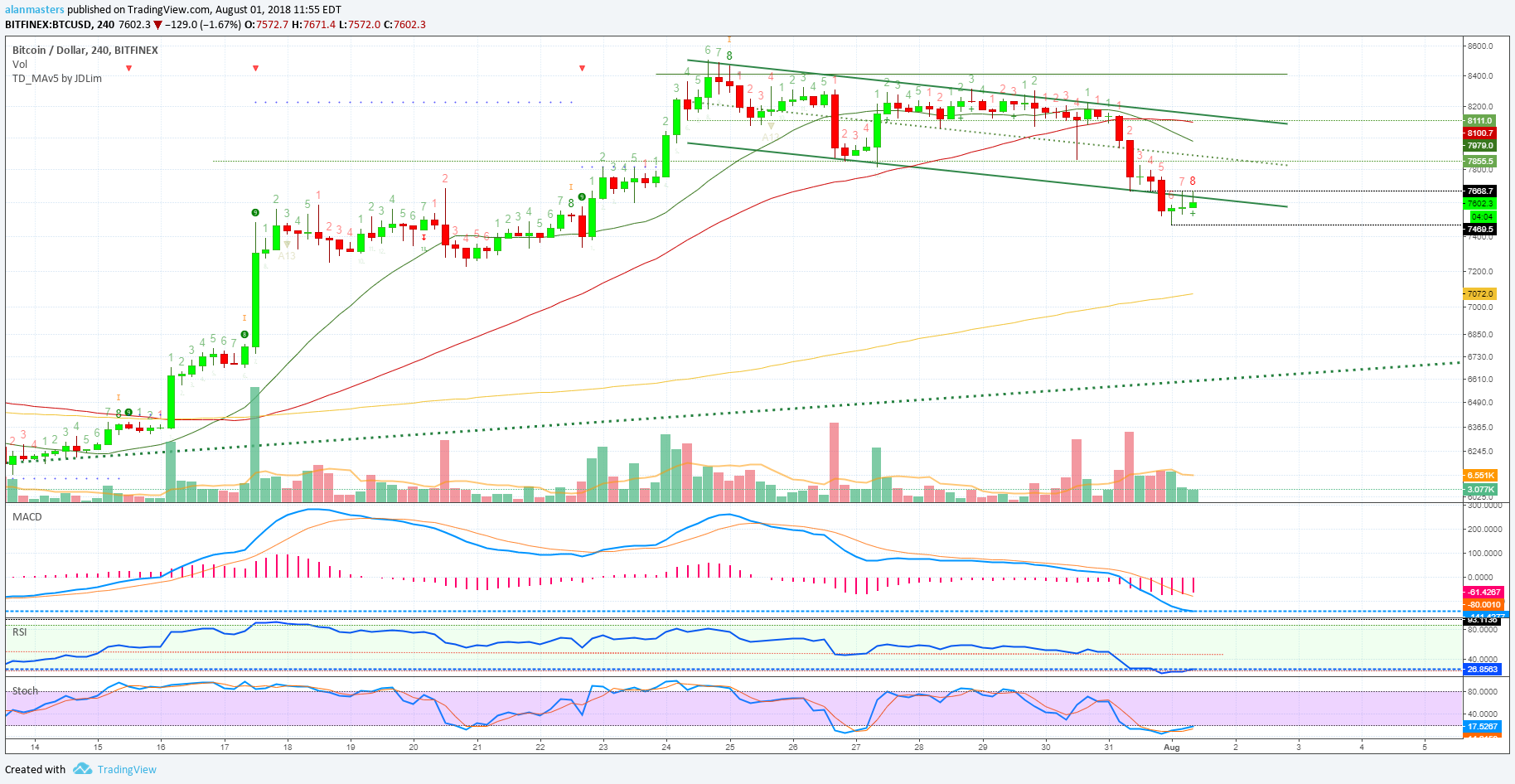Select the BITFINEX:BTCUSD, 240 ticker text

click(x=60, y=24)
